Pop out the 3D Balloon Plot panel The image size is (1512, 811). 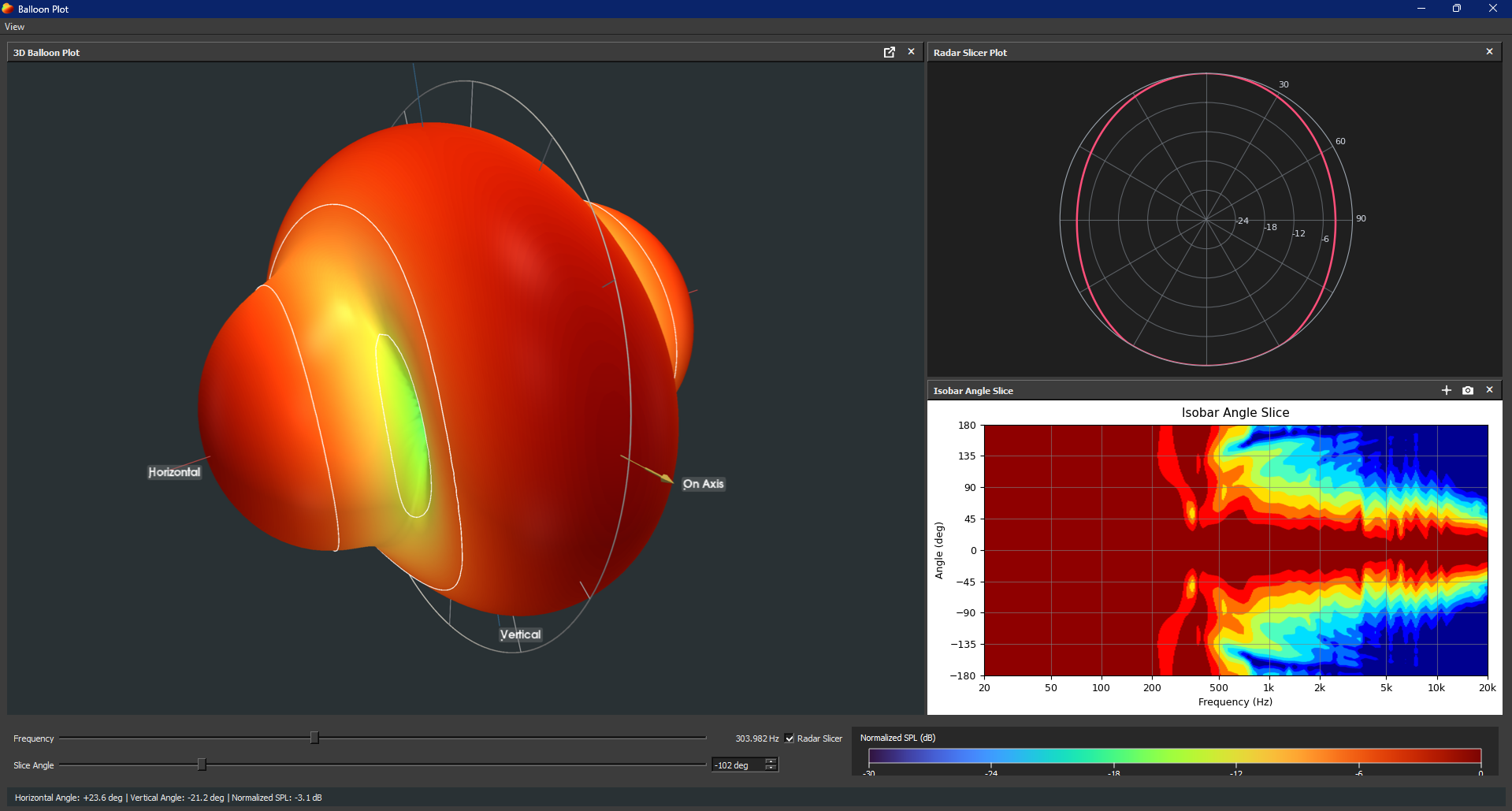(x=890, y=52)
